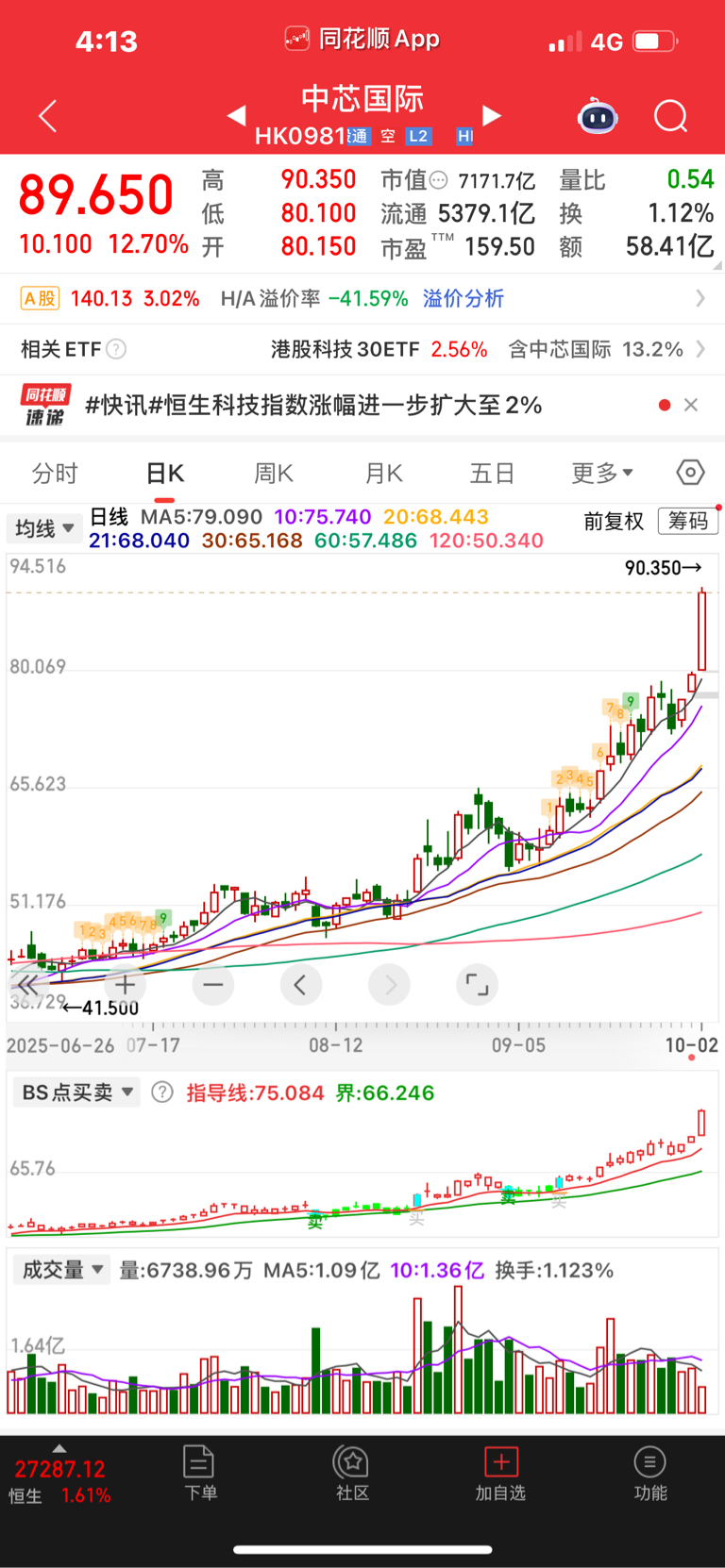The height and width of the screenshot is (1568, 725).
Task: Open the 均线 indicator dropdown
Action: 43,528
